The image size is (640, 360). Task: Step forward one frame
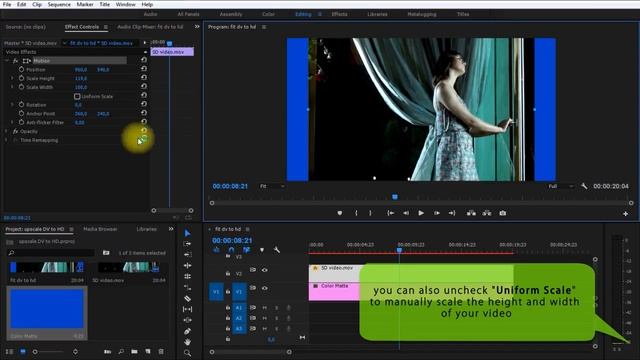click(x=437, y=213)
